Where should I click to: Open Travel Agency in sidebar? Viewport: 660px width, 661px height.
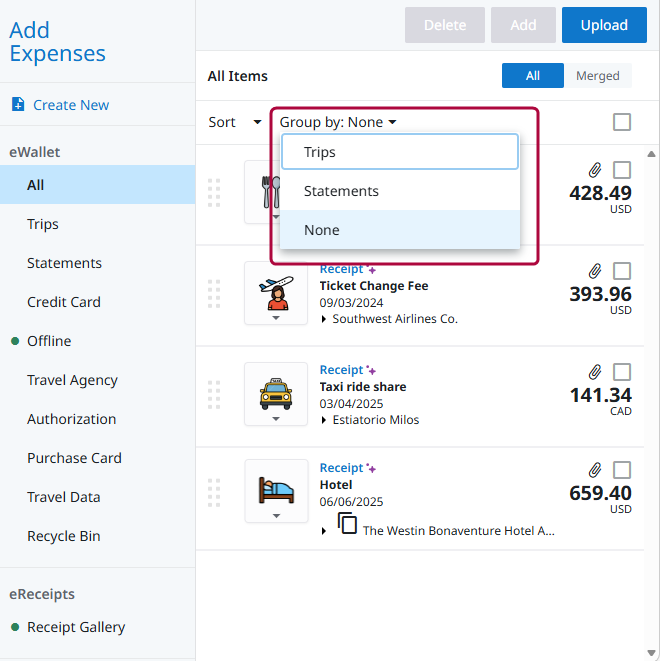tap(97, 380)
